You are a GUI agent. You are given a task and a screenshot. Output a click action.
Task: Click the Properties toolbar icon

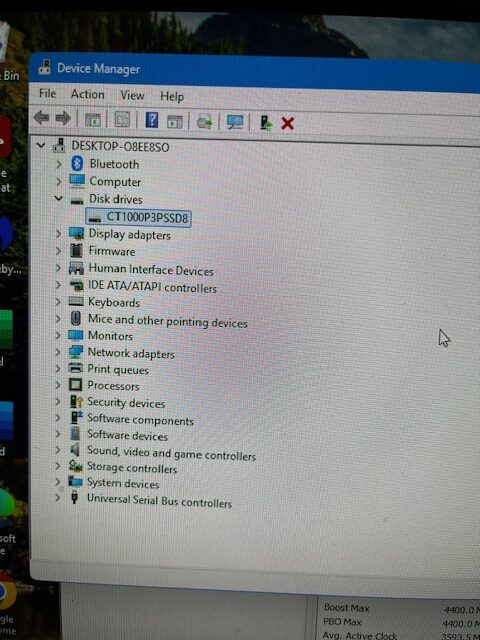[122, 120]
